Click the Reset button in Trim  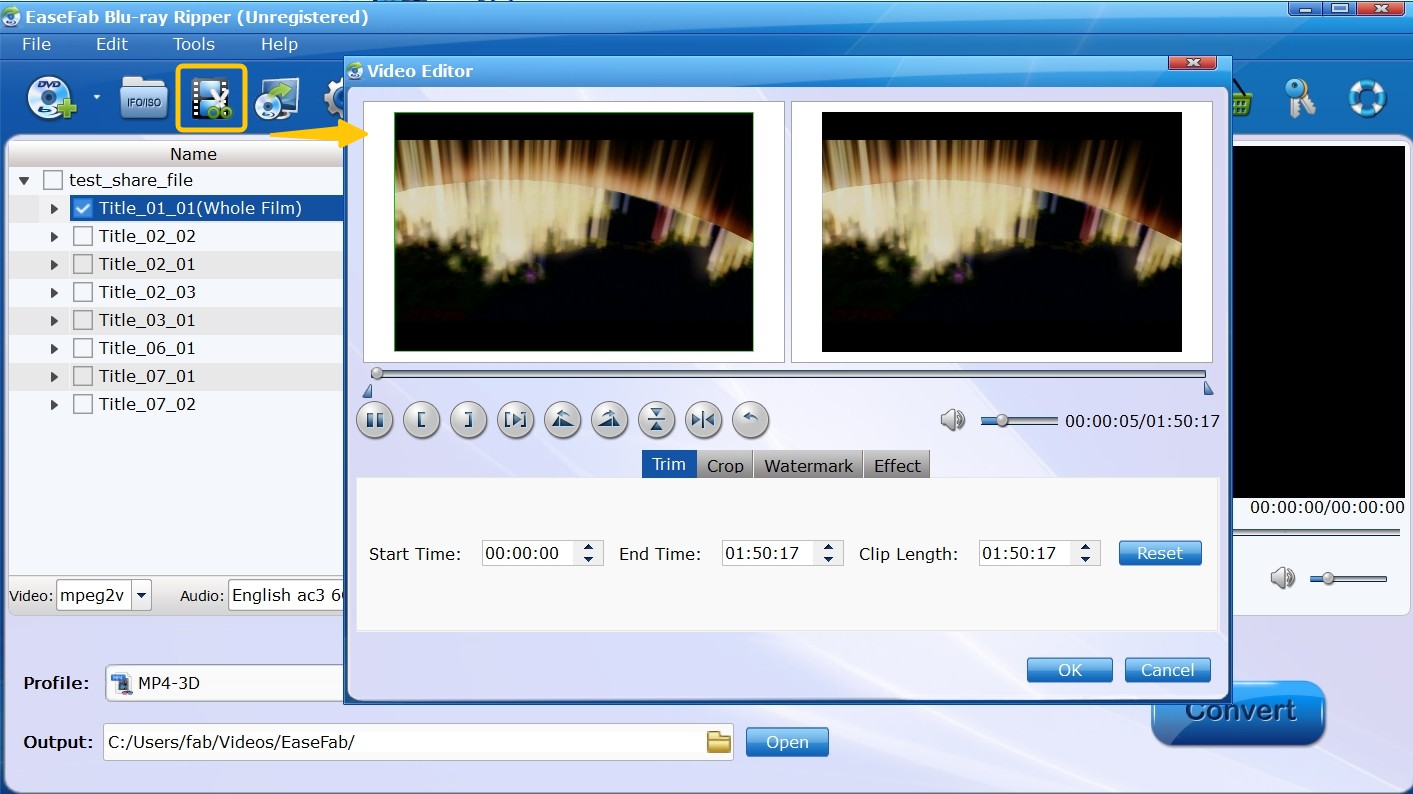coord(1160,553)
